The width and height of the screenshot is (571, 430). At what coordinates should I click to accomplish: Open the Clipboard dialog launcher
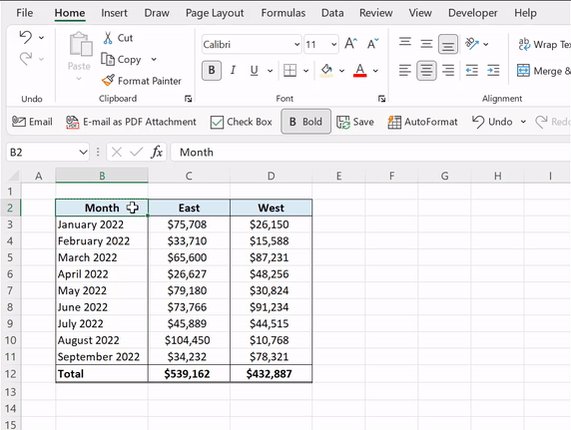pos(188,99)
